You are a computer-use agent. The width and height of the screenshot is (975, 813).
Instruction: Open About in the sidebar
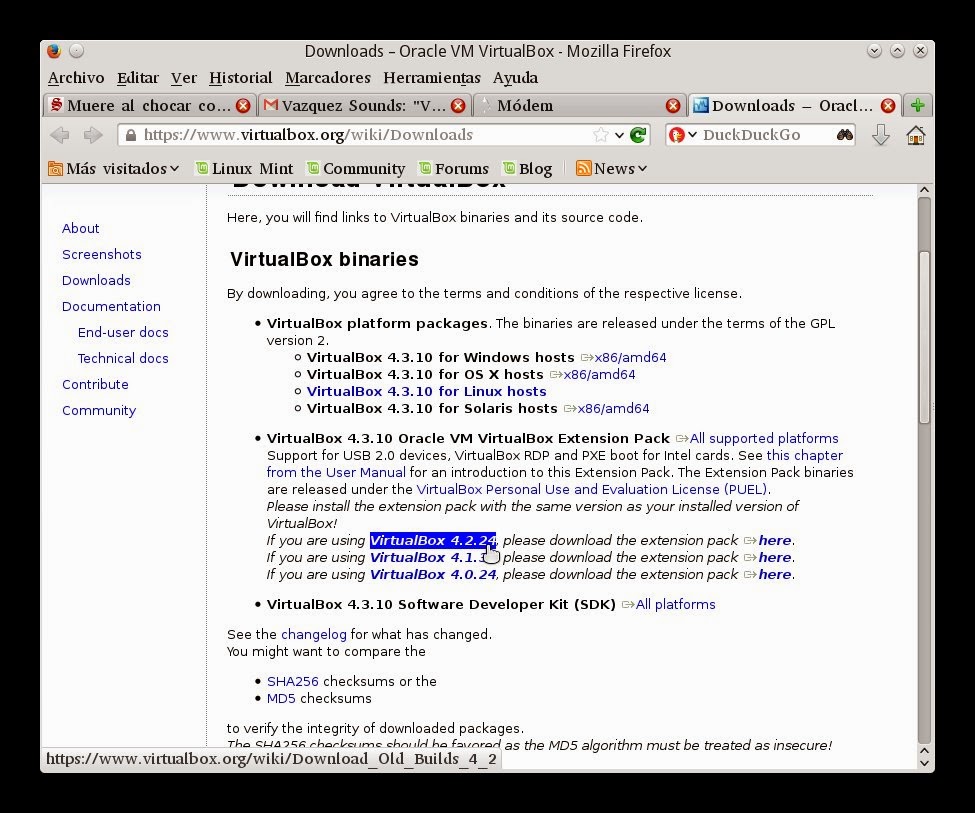click(x=80, y=228)
